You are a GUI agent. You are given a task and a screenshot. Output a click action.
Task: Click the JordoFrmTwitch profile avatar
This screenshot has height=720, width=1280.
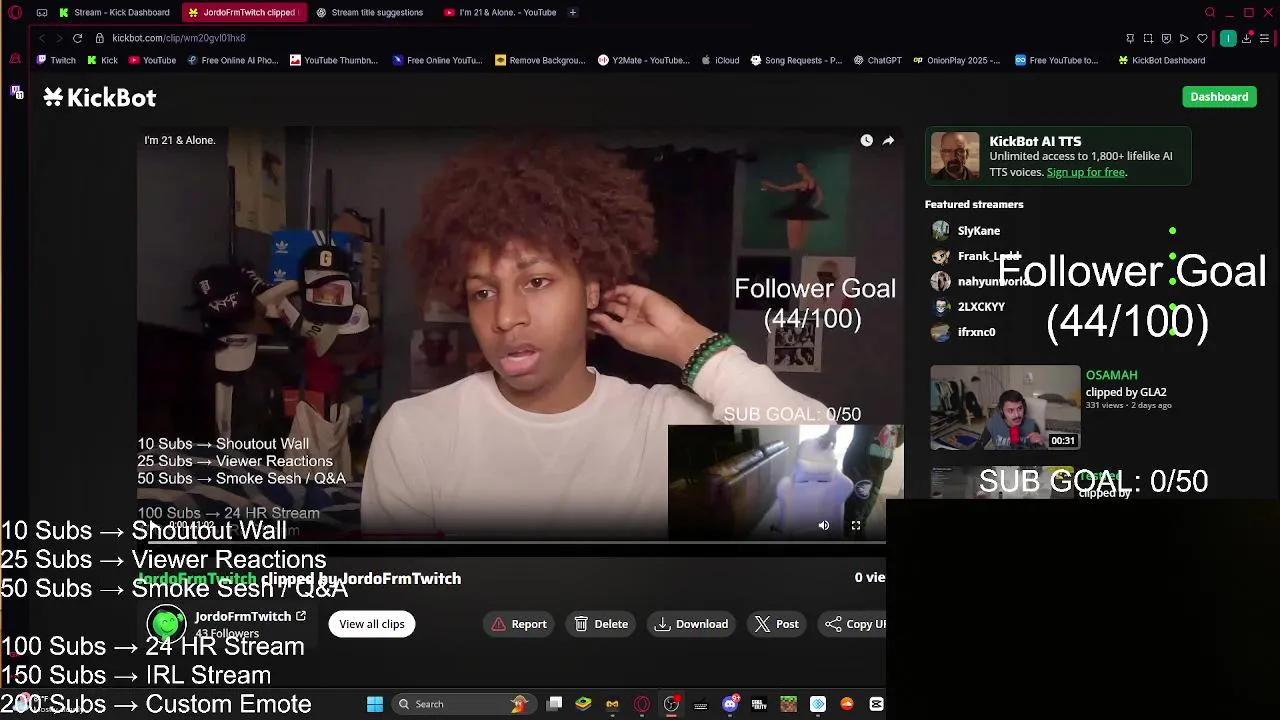(167, 624)
